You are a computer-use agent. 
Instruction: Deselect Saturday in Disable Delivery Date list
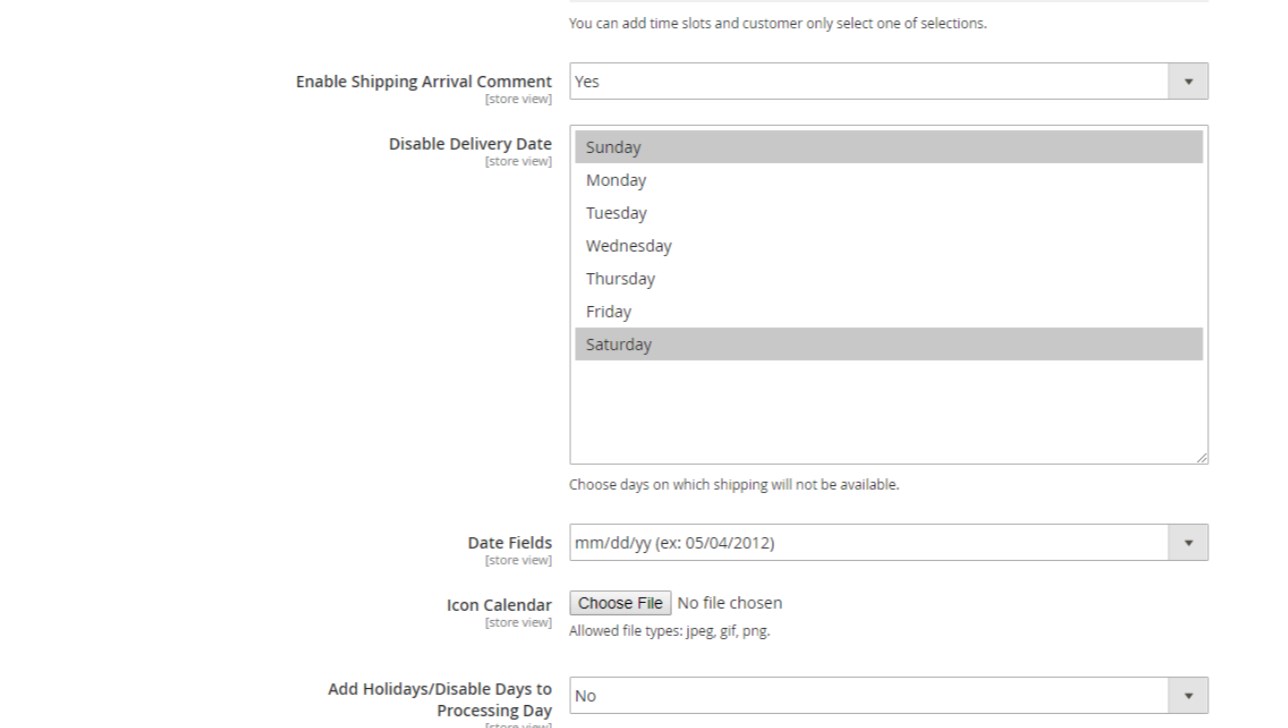pyautogui.click(x=618, y=345)
